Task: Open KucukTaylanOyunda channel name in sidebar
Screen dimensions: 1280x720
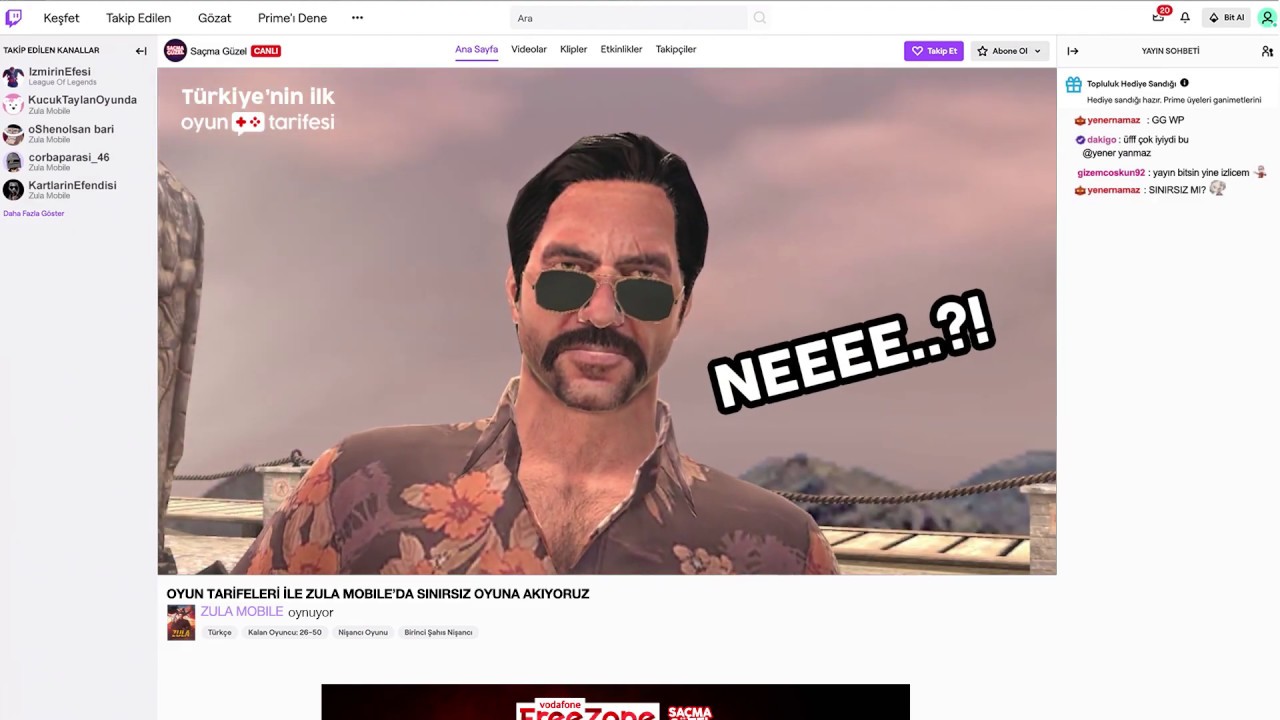Action: [82, 100]
